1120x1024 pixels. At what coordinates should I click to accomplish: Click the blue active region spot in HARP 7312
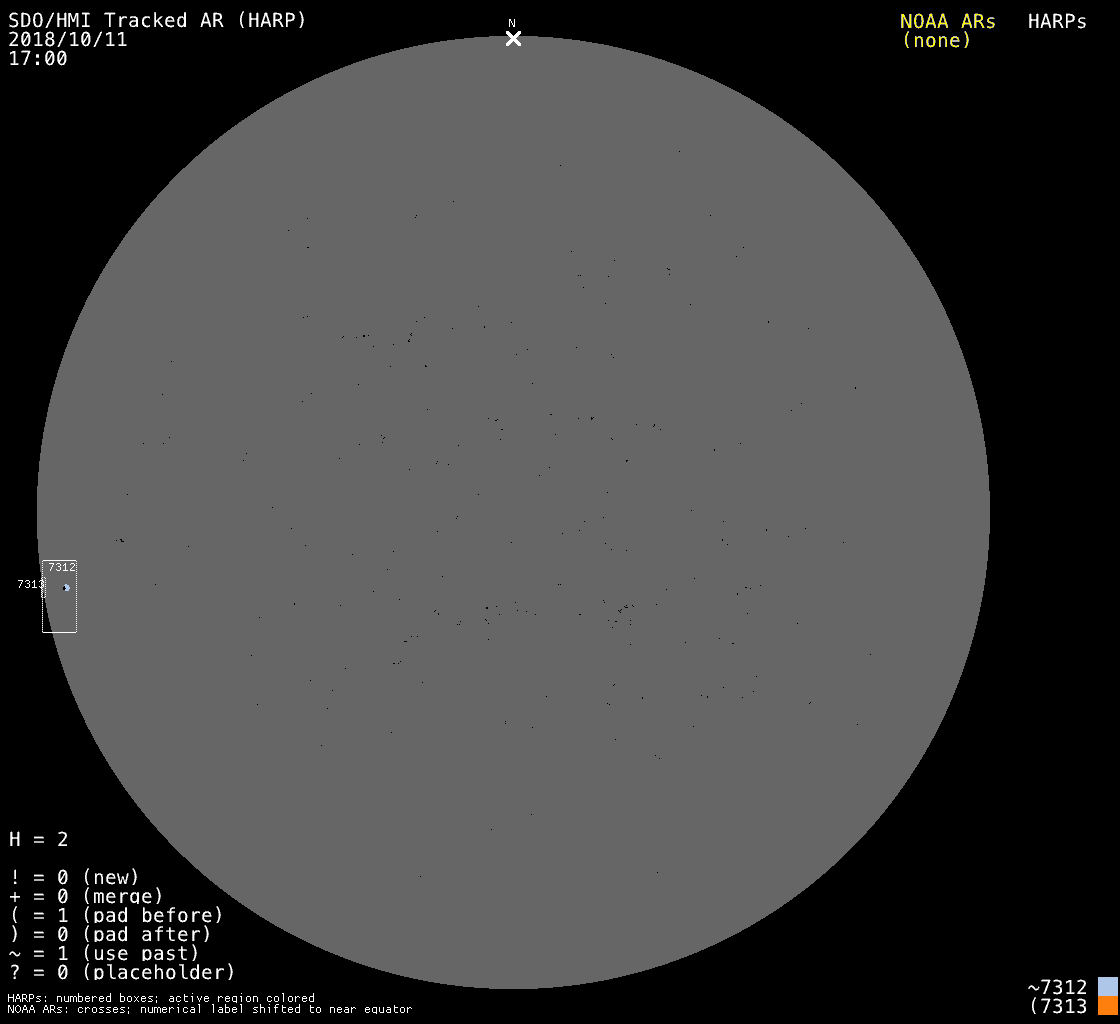coord(67,588)
